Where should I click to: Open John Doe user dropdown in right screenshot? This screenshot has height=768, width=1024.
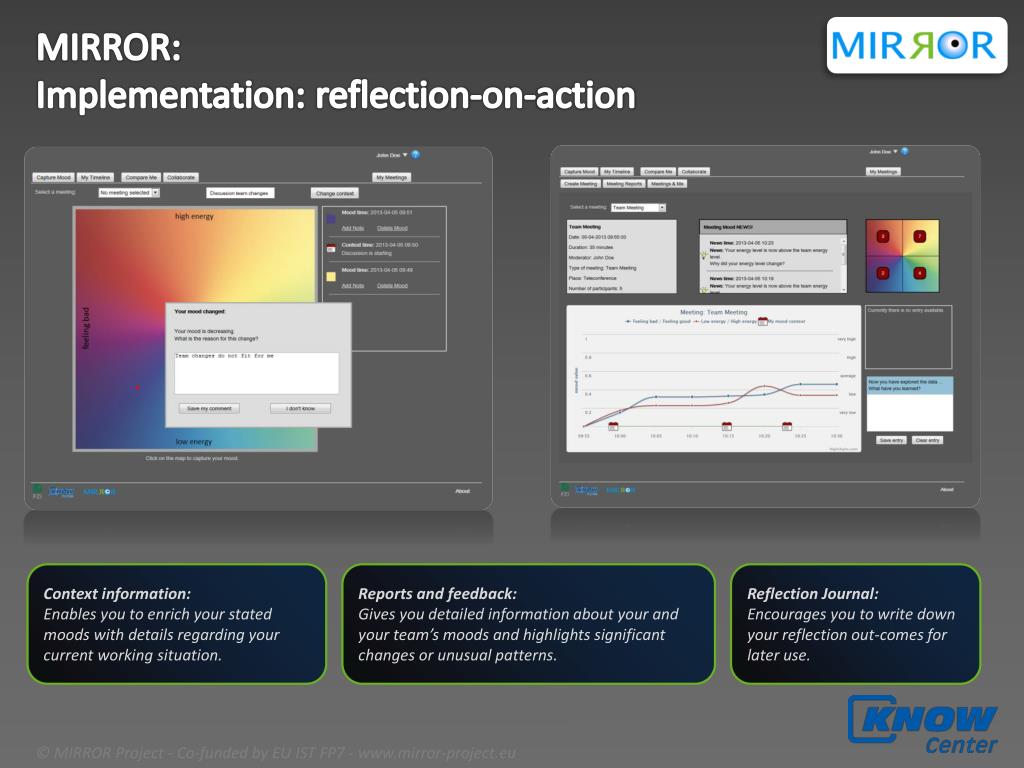[x=884, y=152]
